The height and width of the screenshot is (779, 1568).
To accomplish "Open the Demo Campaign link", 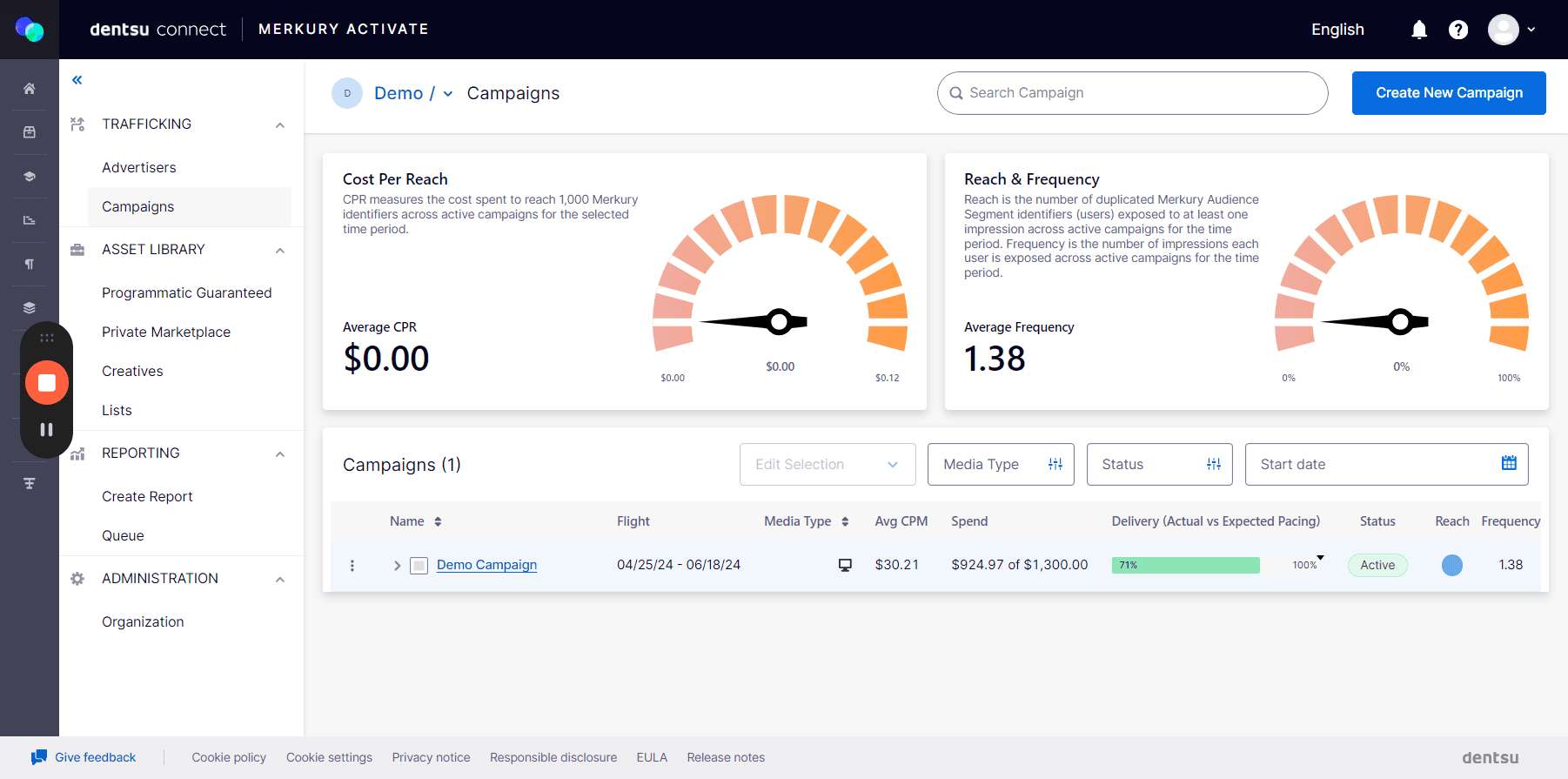I will click(x=486, y=565).
